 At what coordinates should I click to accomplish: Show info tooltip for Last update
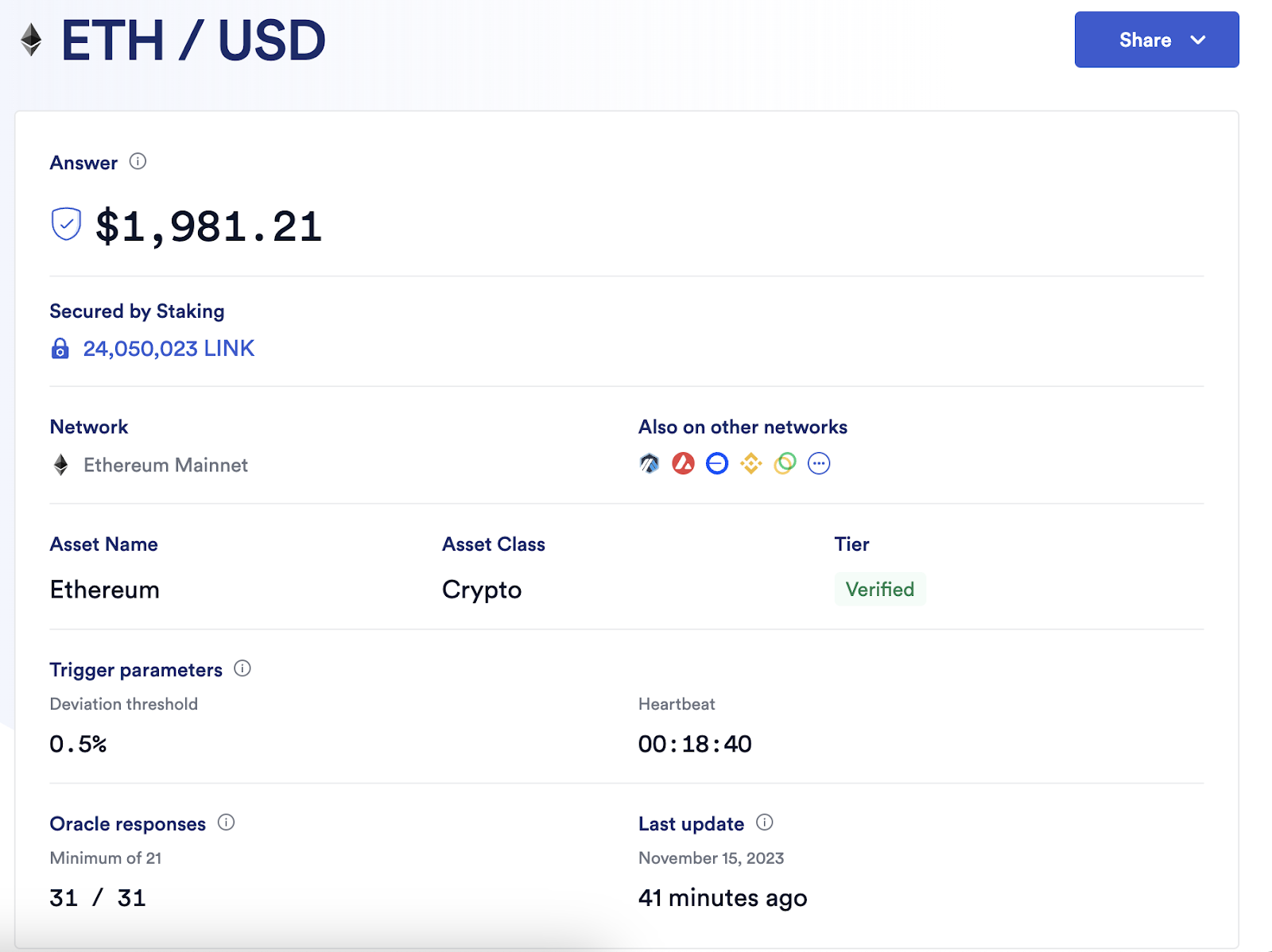tap(765, 822)
